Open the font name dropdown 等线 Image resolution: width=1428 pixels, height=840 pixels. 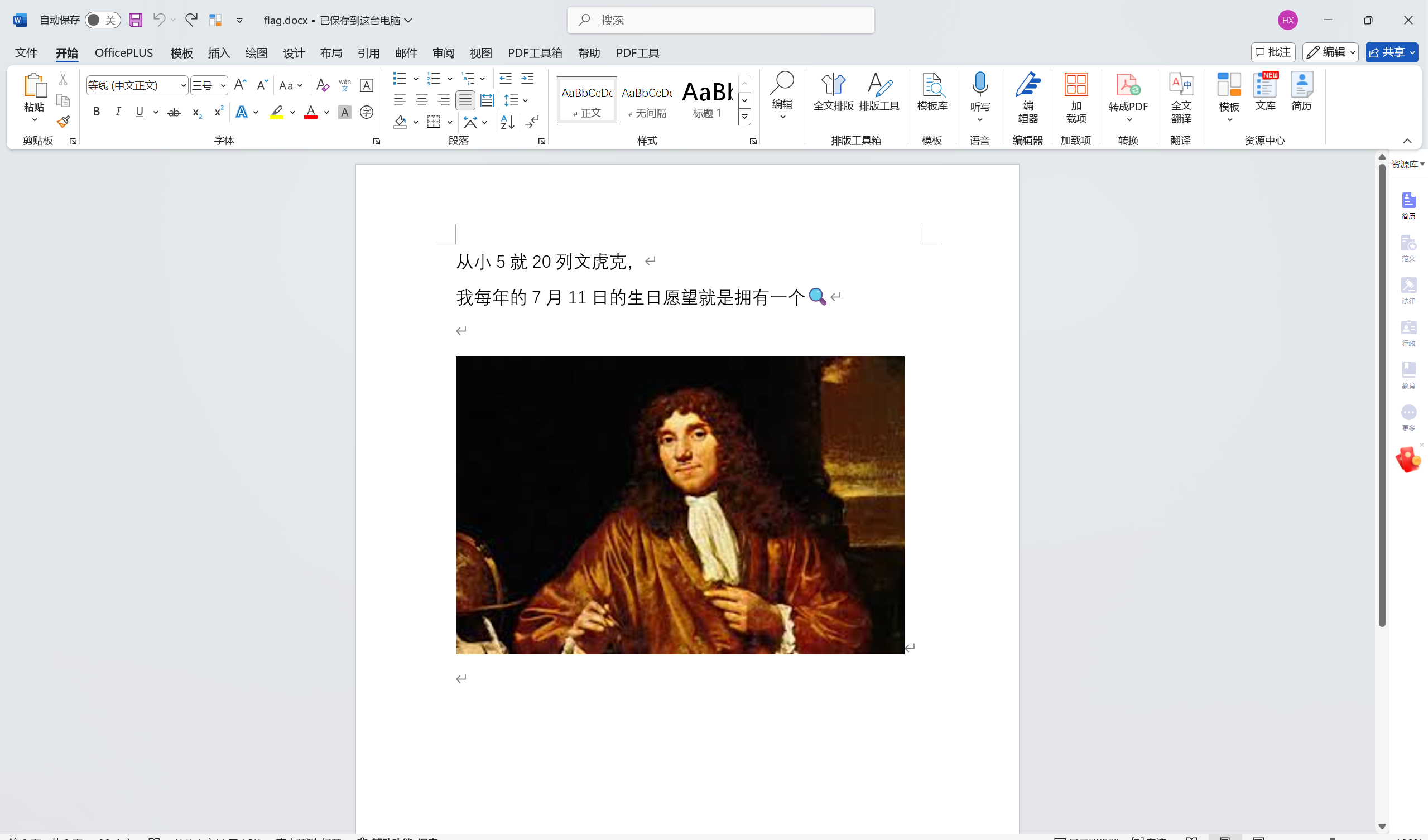[183, 85]
